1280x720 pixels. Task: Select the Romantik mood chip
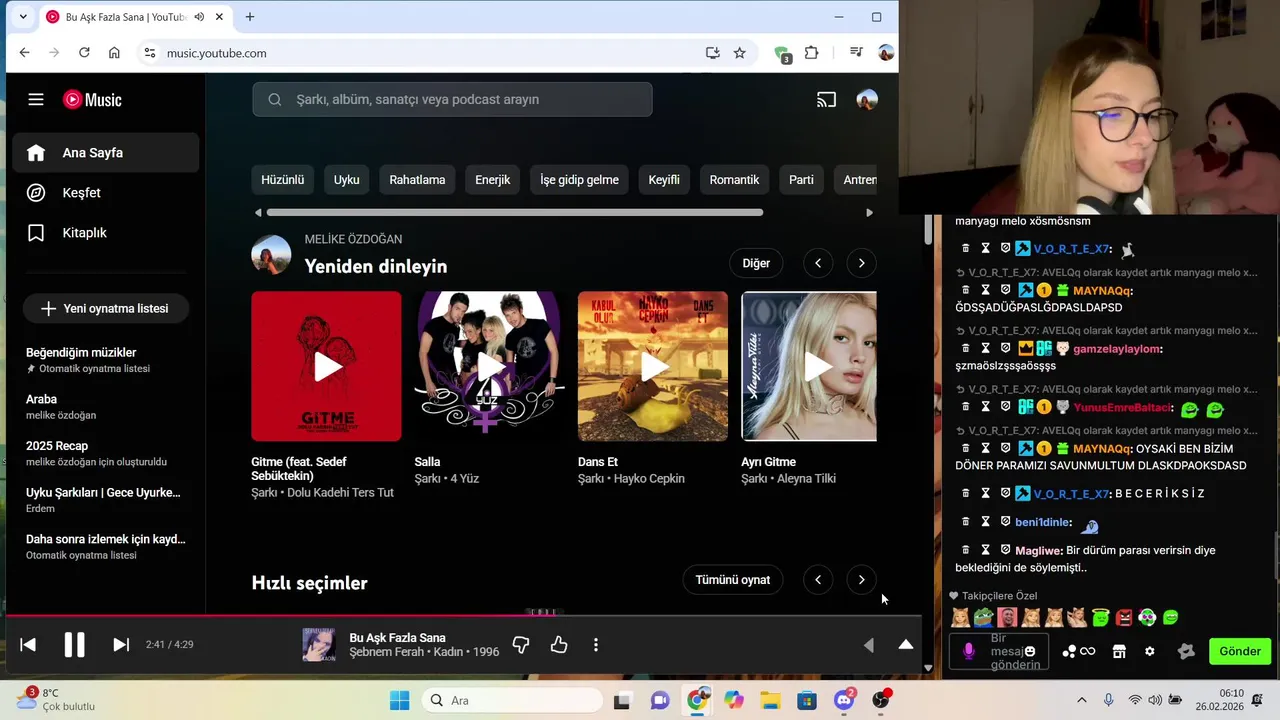coord(734,180)
